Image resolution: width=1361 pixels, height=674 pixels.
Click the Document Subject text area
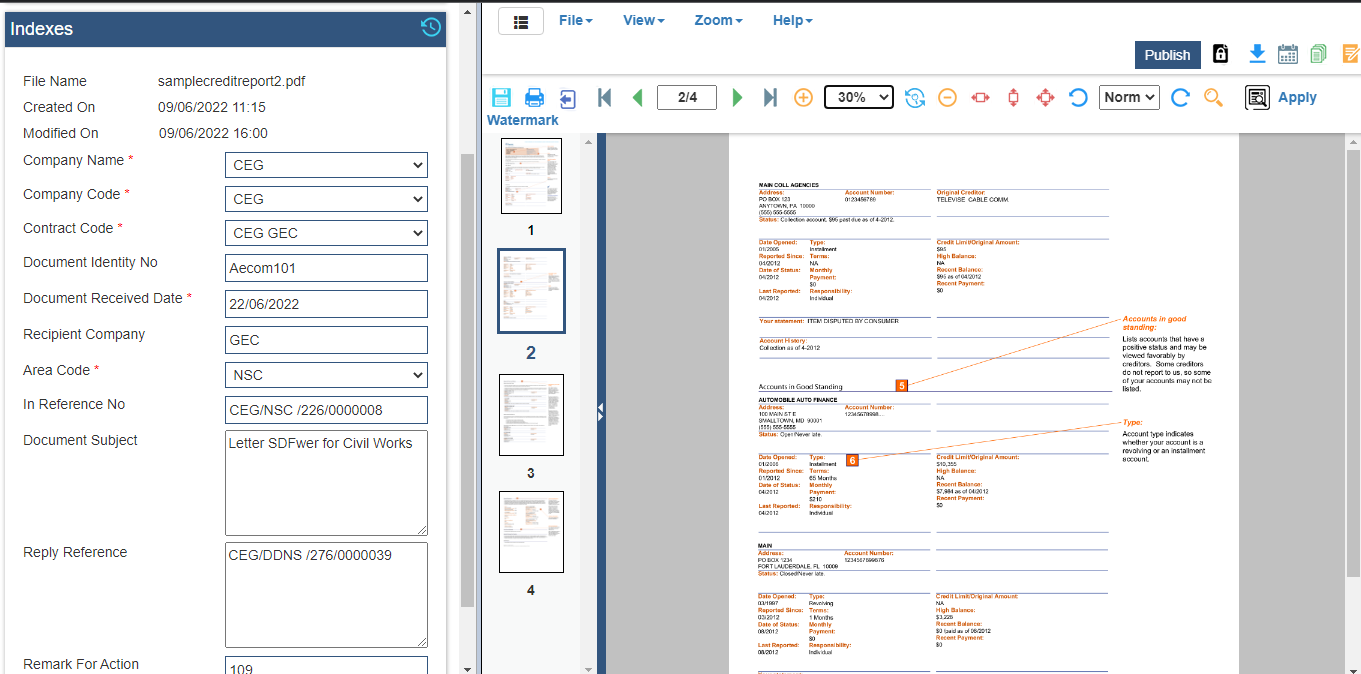click(x=326, y=483)
